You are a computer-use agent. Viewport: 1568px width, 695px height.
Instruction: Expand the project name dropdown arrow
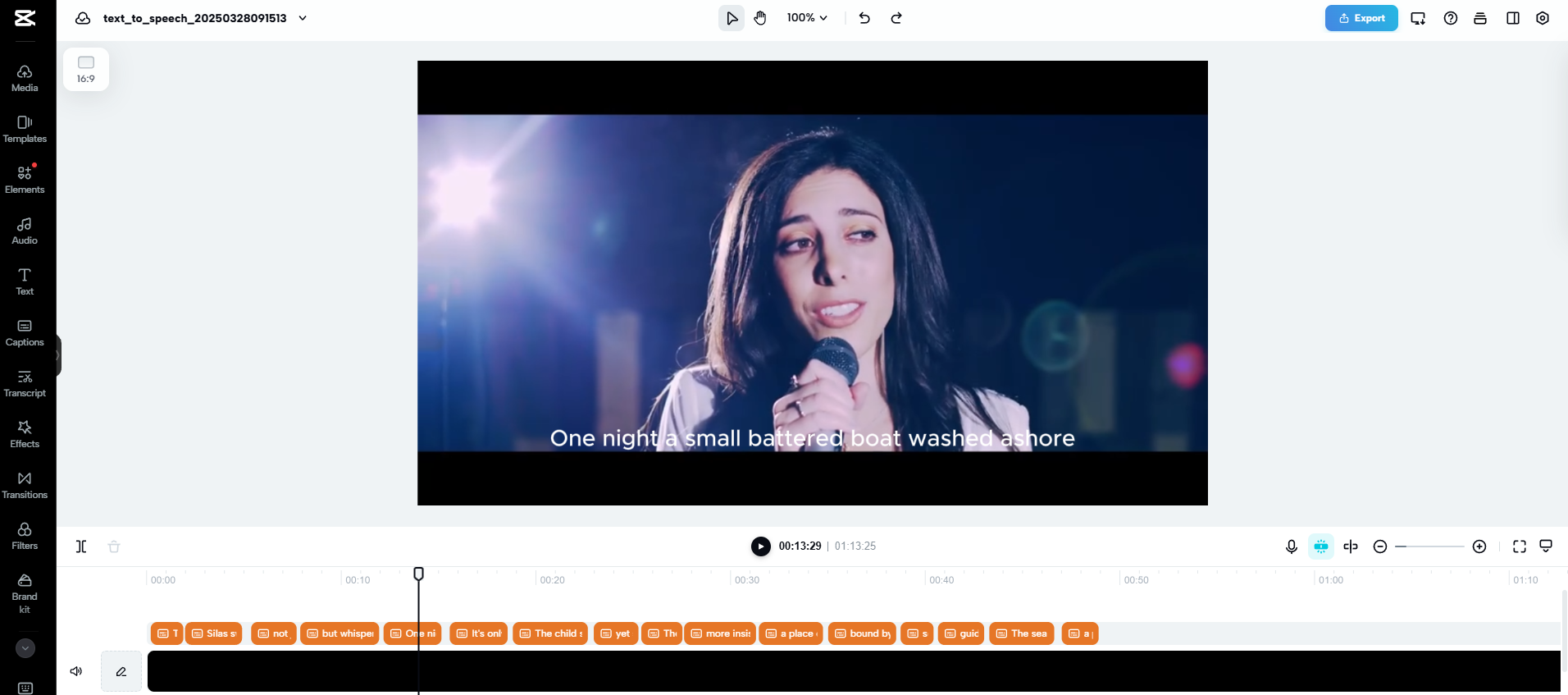[x=303, y=18]
